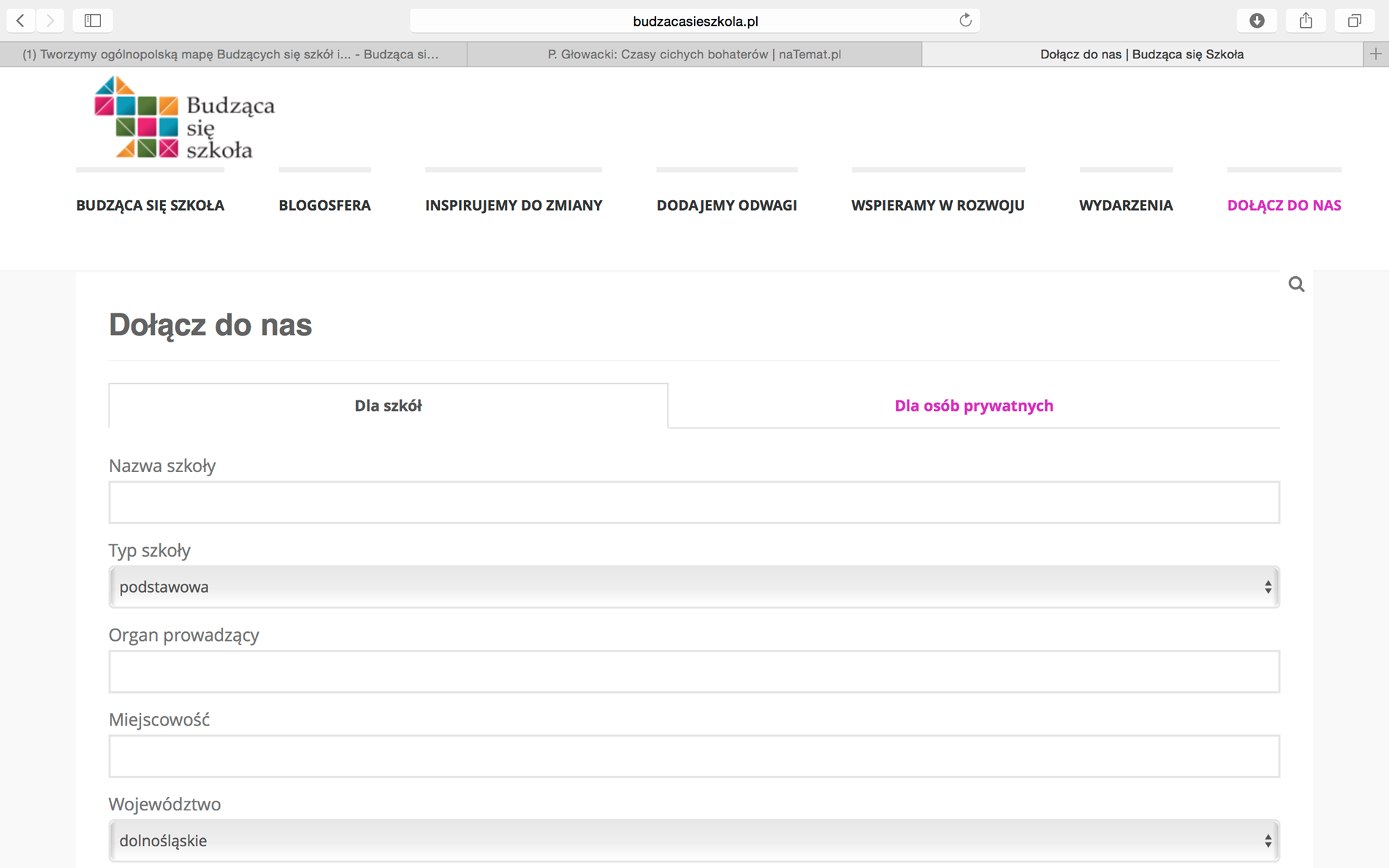Switch to the Dla osób prywatnych tab
Viewport: 1389px width, 868px height.
point(973,406)
